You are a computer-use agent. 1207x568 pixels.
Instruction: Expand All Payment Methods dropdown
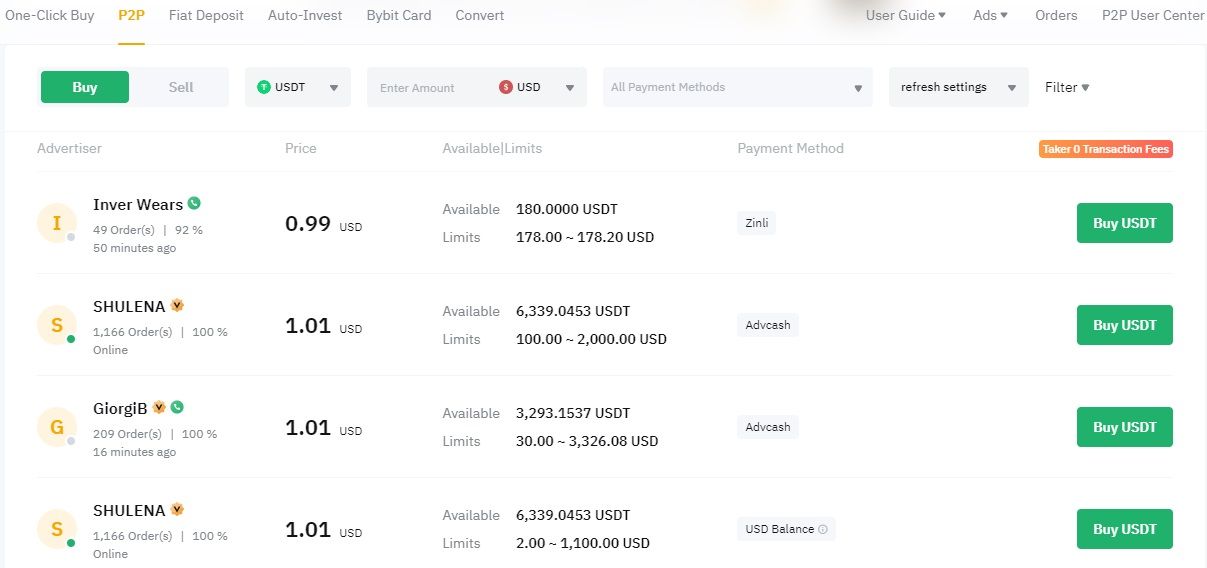(737, 87)
